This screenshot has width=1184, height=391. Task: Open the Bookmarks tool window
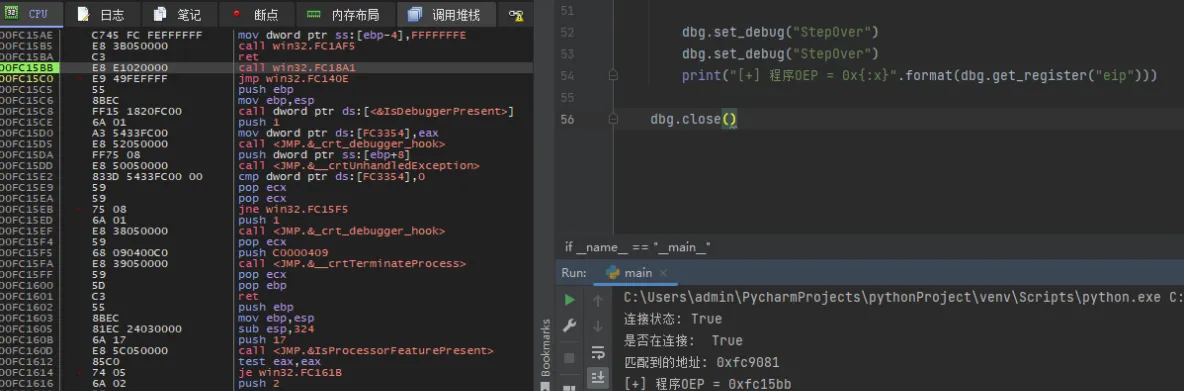546,348
